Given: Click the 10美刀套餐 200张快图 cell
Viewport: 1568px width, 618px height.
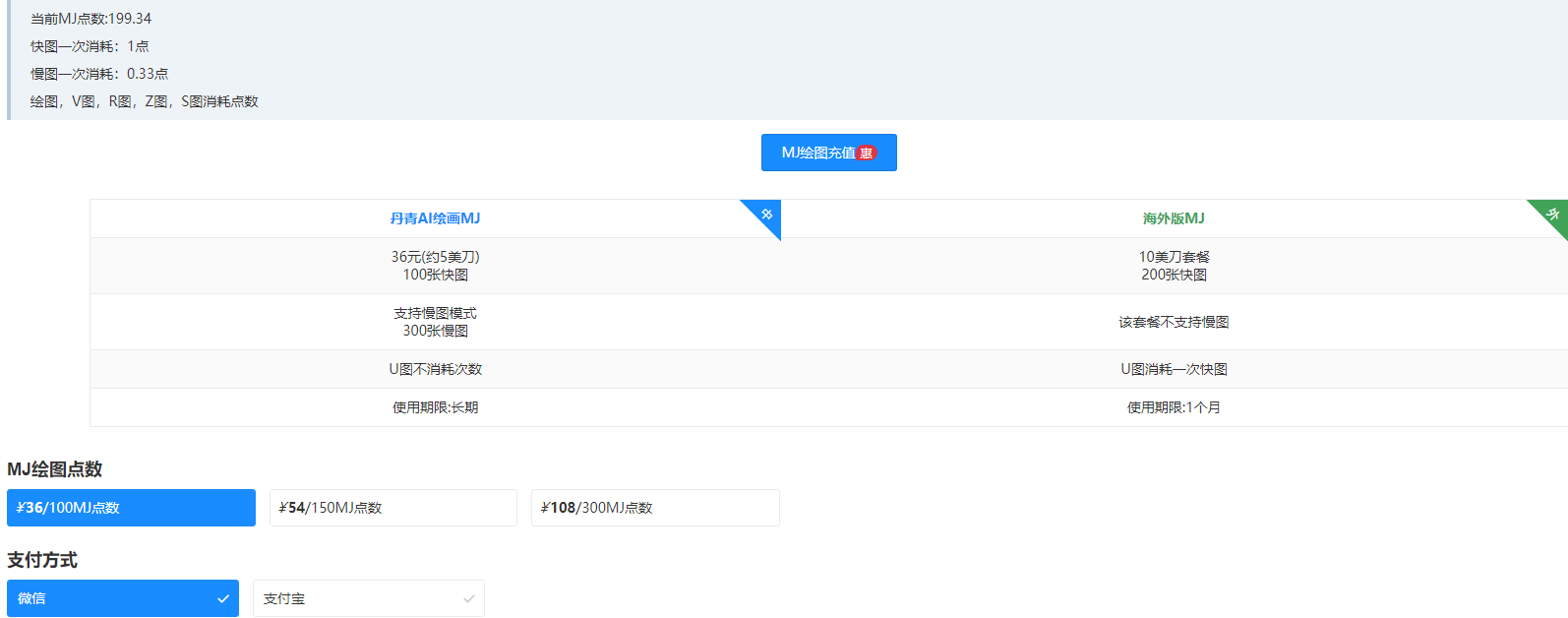Looking at the screenshot, I should pos(1174,266).
